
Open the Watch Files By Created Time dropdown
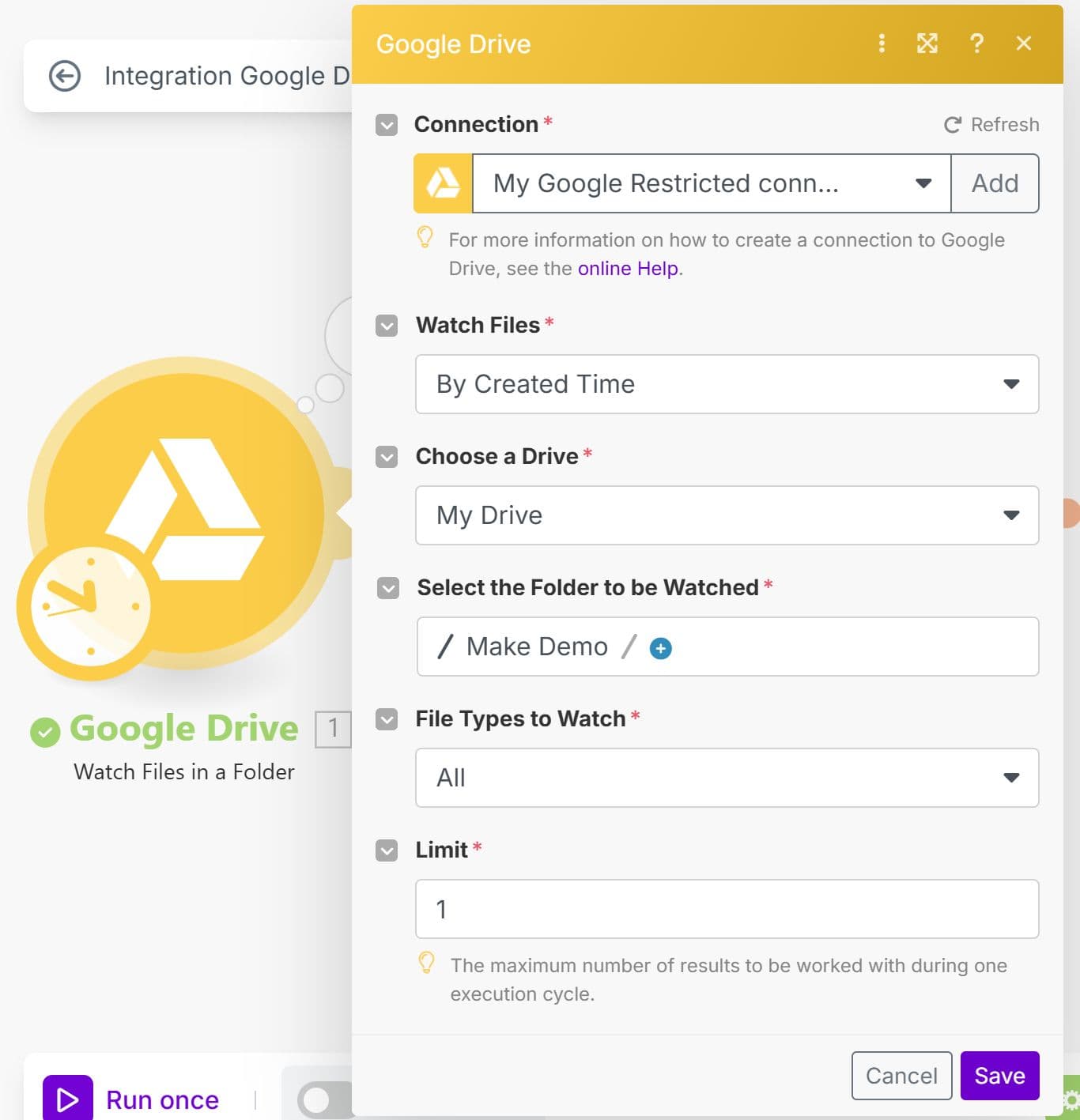click(x=727, y=384)
